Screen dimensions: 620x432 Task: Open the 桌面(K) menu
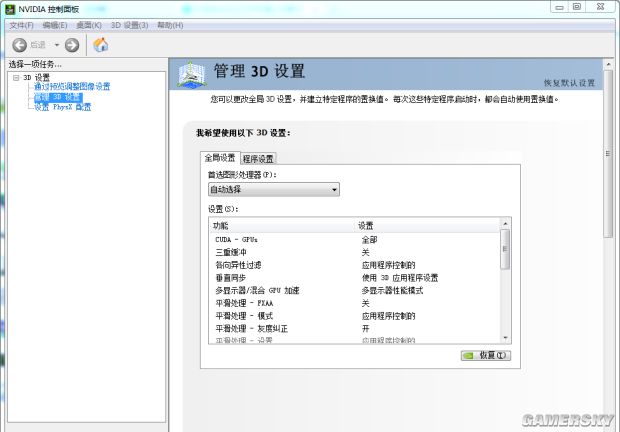[x=89, y=25]
